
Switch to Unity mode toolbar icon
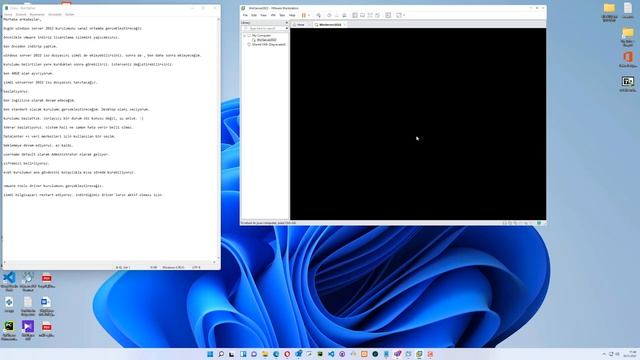(378, 15)
